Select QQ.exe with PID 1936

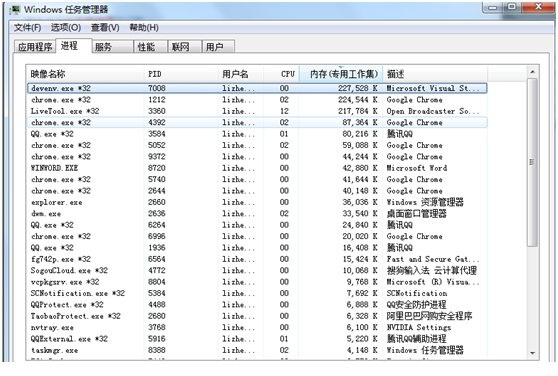257,248
